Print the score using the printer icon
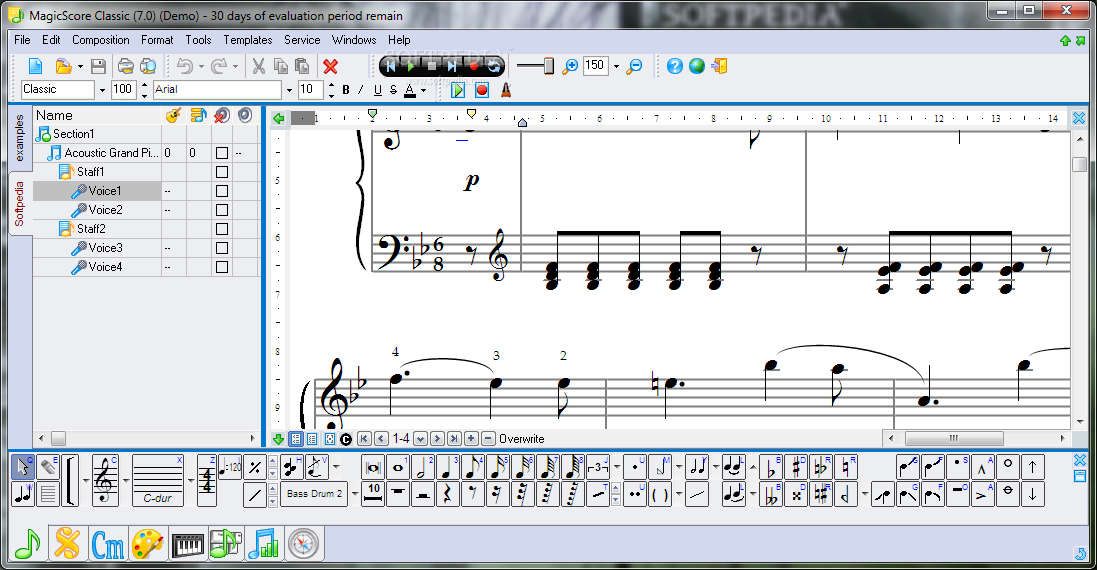This screenshot has width=1097, height=570. pos(125,66)
